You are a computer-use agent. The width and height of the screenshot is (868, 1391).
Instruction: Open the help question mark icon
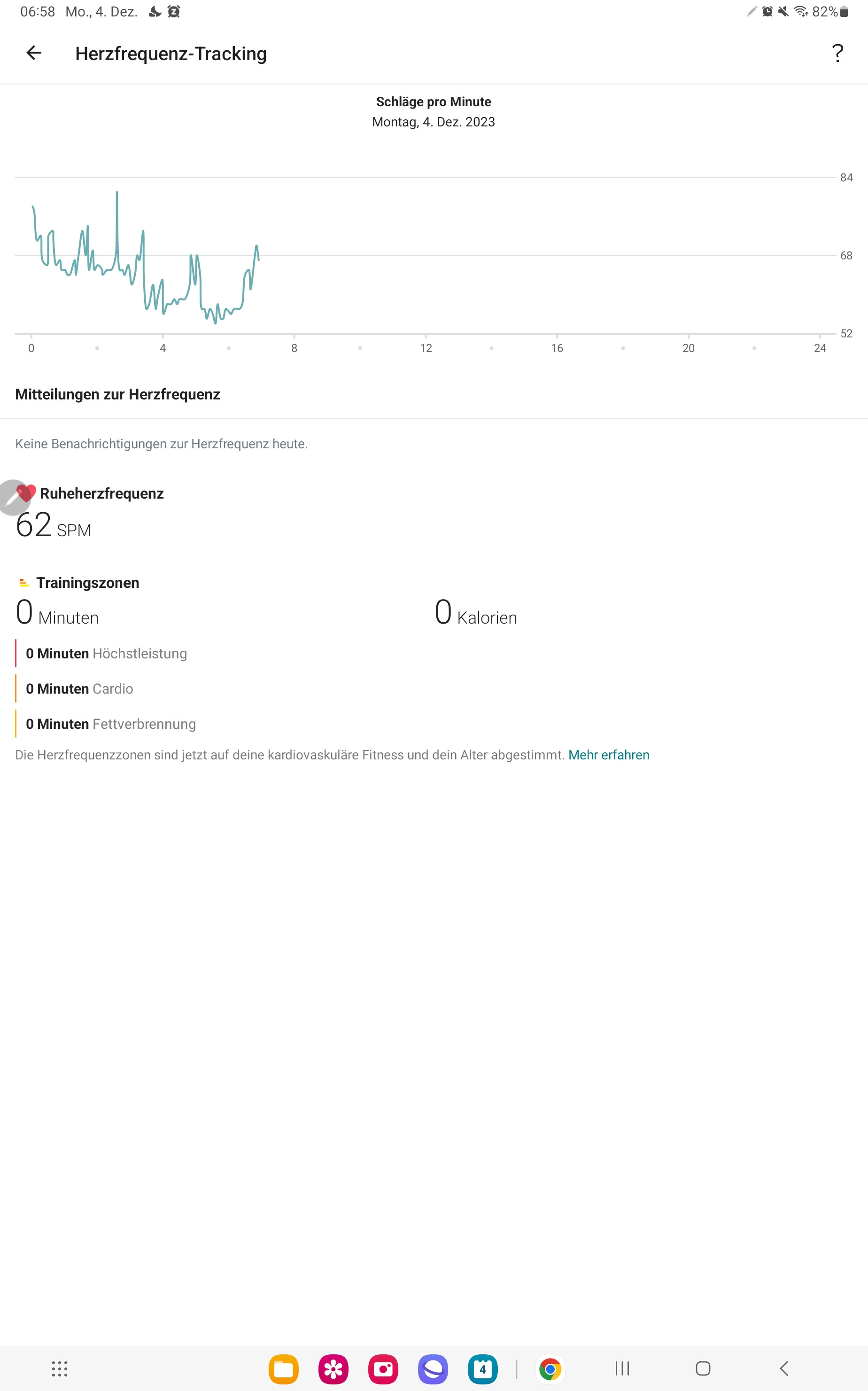tap(837, 54)
